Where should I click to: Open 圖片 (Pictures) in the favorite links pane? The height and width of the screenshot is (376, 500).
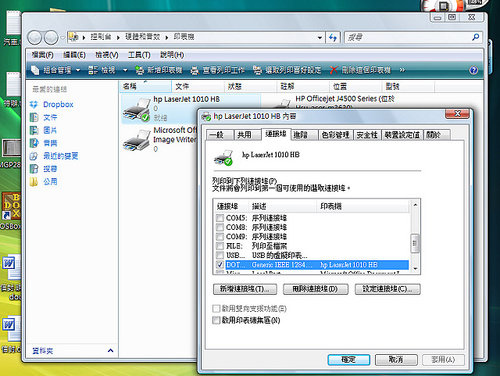(44, 130)
